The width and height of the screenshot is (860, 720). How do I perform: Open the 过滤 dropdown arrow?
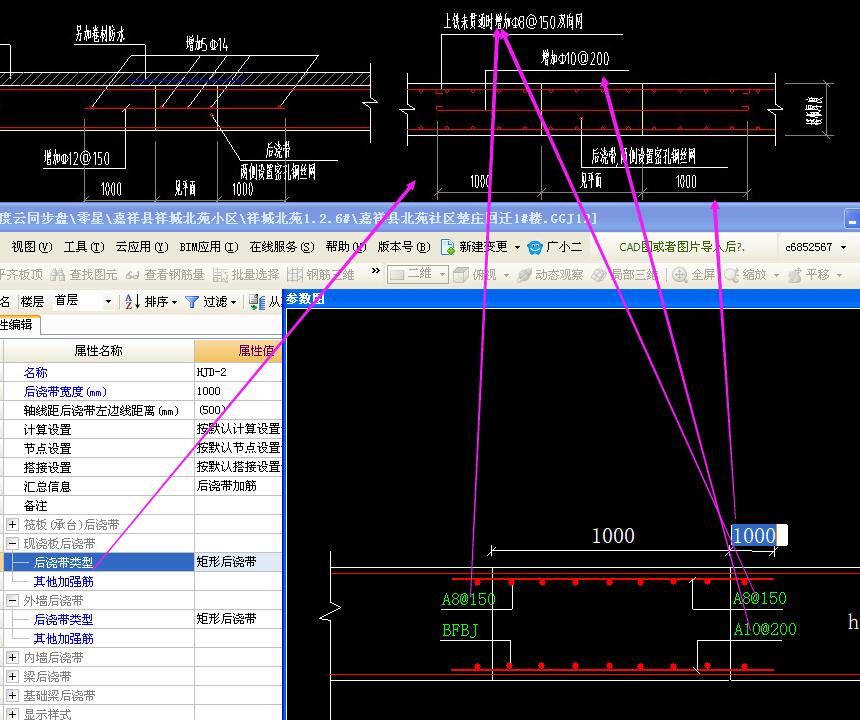234,302
